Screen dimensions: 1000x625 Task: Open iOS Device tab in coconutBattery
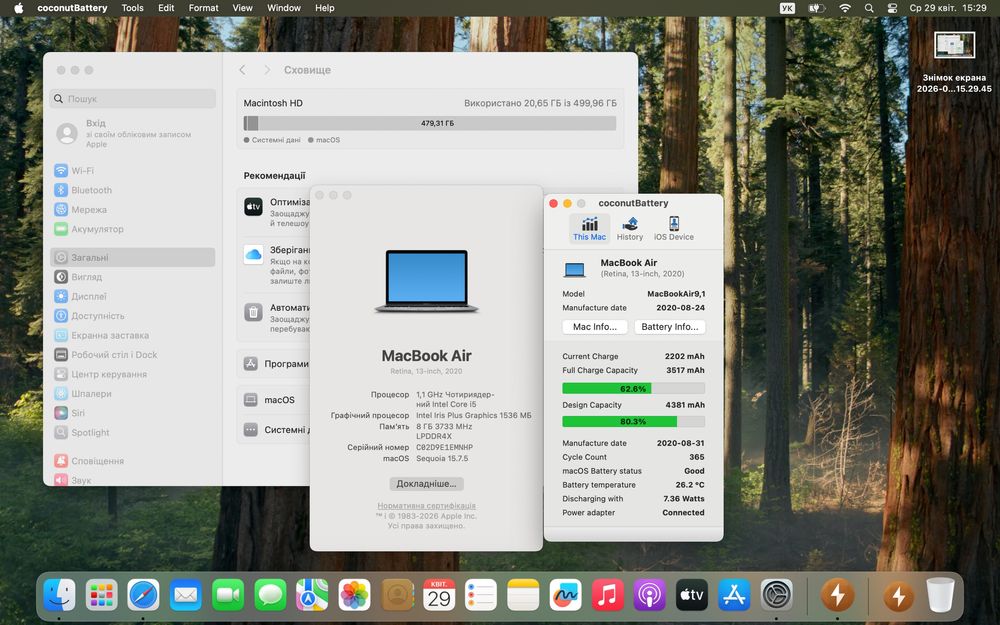[673, 228]
